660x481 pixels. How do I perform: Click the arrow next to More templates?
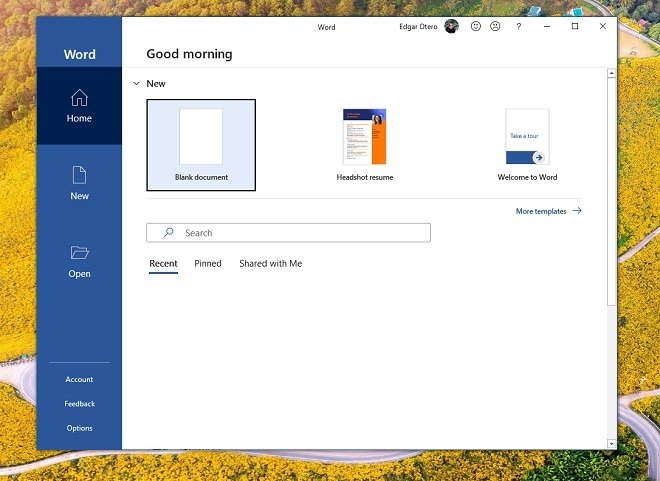[x=577, y=210]
